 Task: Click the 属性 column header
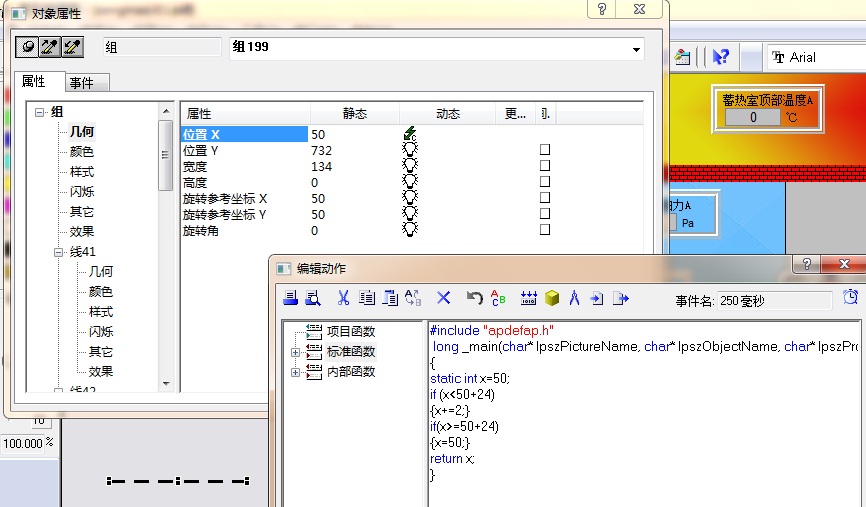[x=245, y=114]
